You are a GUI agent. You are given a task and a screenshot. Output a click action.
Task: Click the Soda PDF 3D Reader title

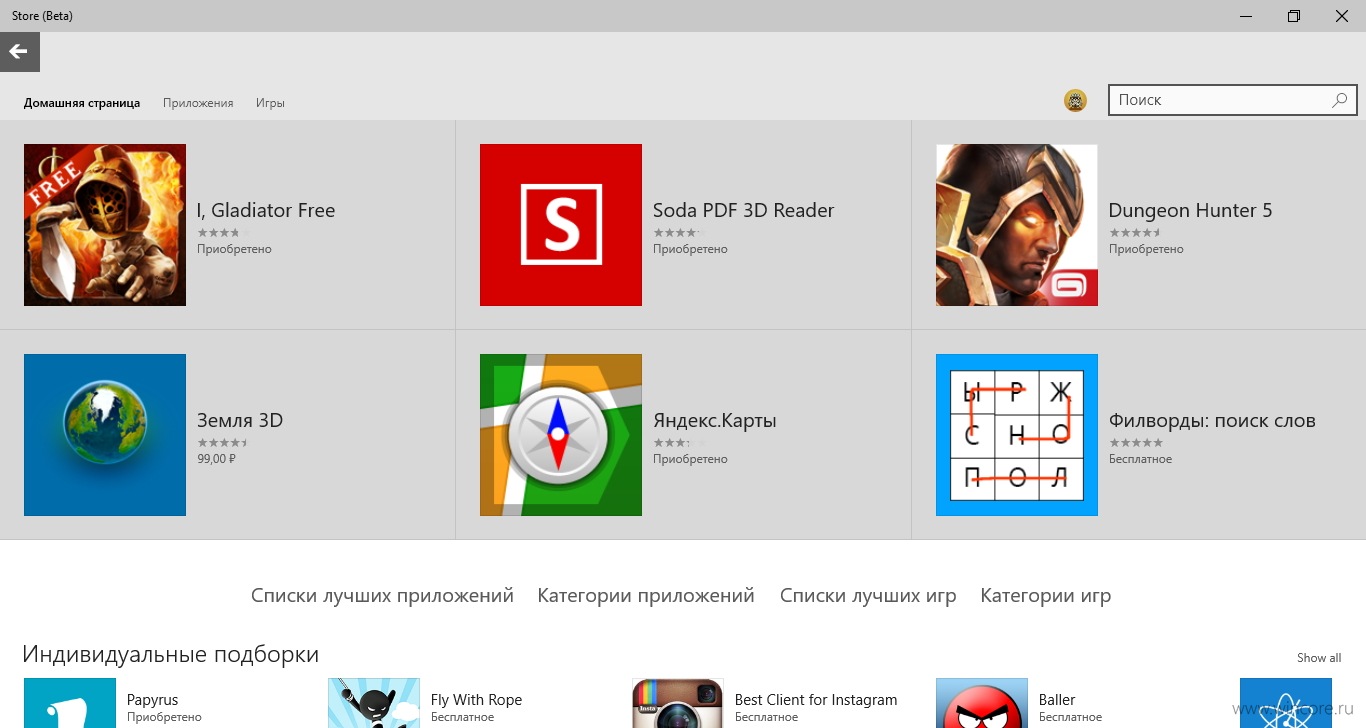coord(743,211)
